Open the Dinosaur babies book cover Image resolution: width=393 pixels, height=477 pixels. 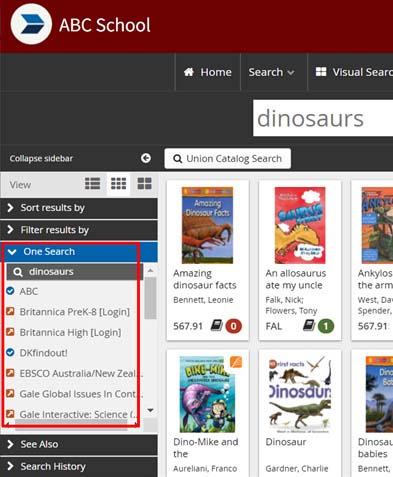click(x=379, y=394)
